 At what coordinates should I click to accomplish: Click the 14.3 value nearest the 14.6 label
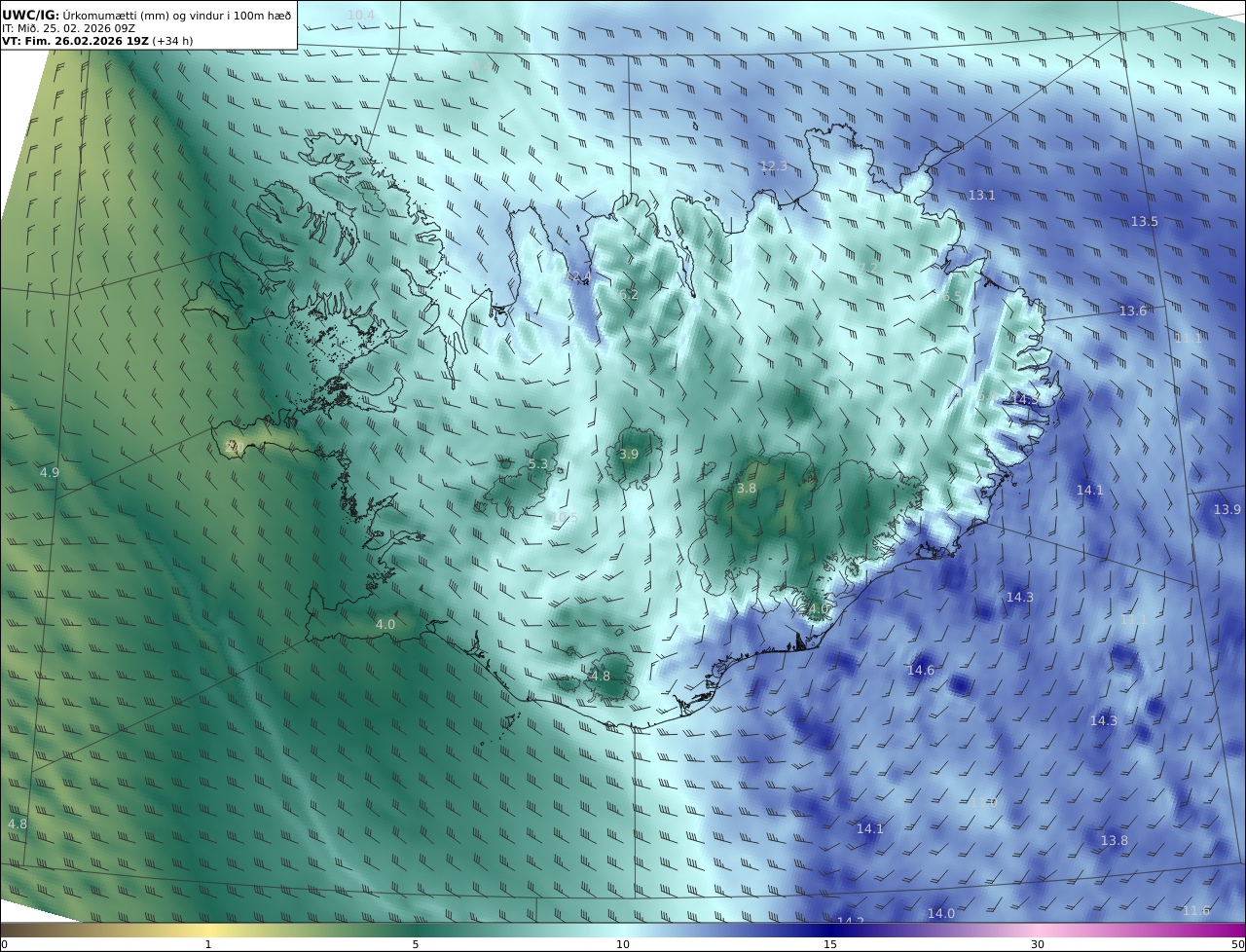click(x=1020, y=598)
